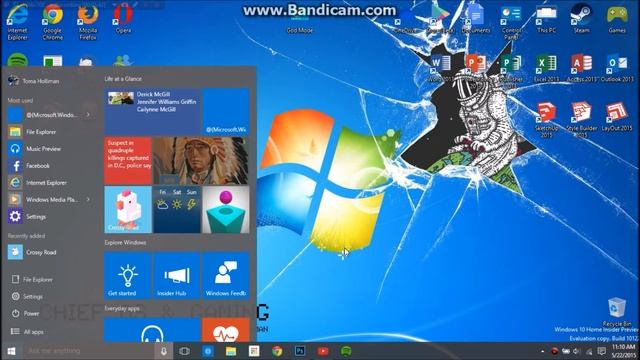Select Excel 2013 desktop shortcut
640x360 pixels.
[x=546, y=67]
